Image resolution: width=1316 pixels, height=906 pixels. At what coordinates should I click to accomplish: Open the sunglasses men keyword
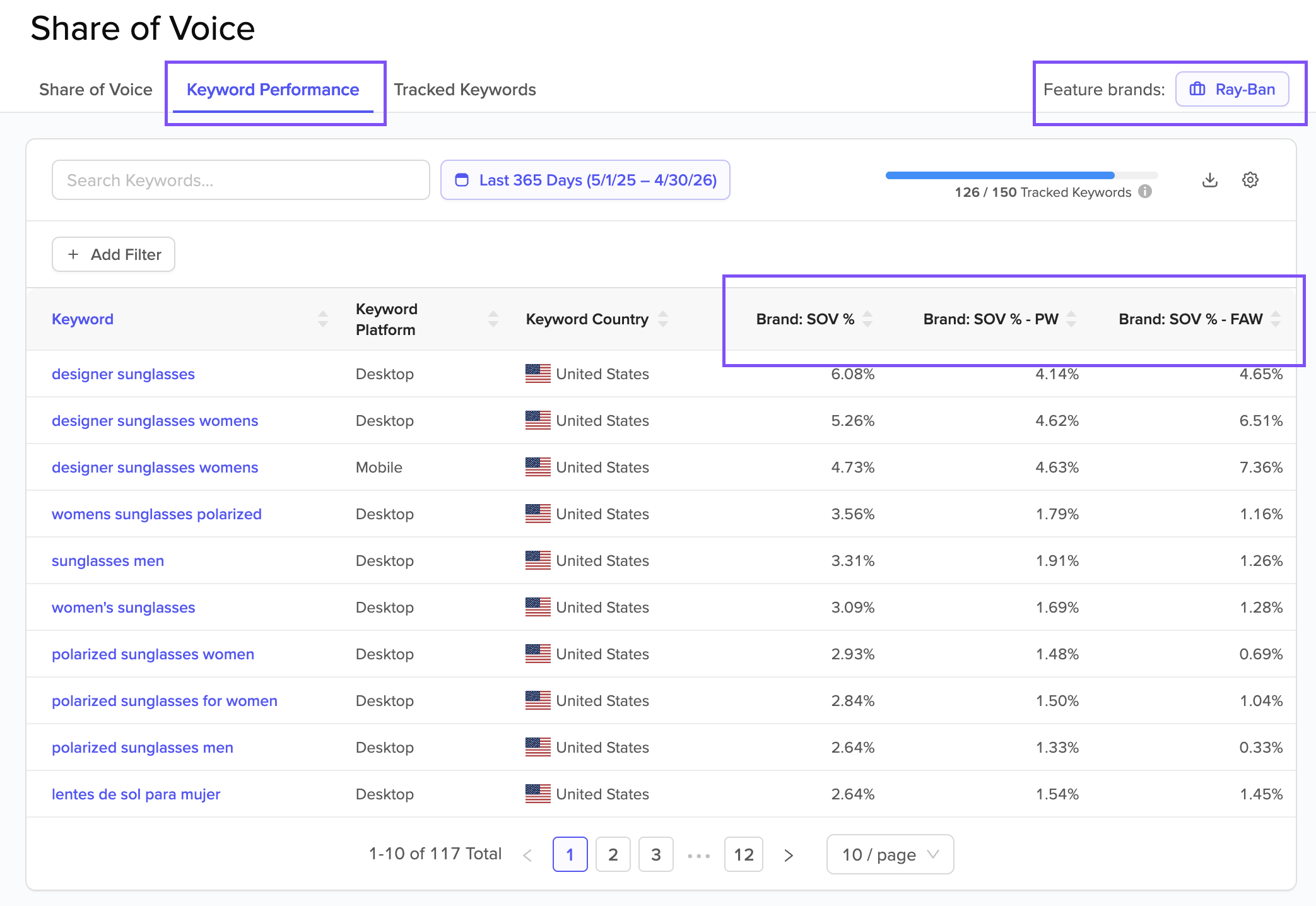coord(108,561)
